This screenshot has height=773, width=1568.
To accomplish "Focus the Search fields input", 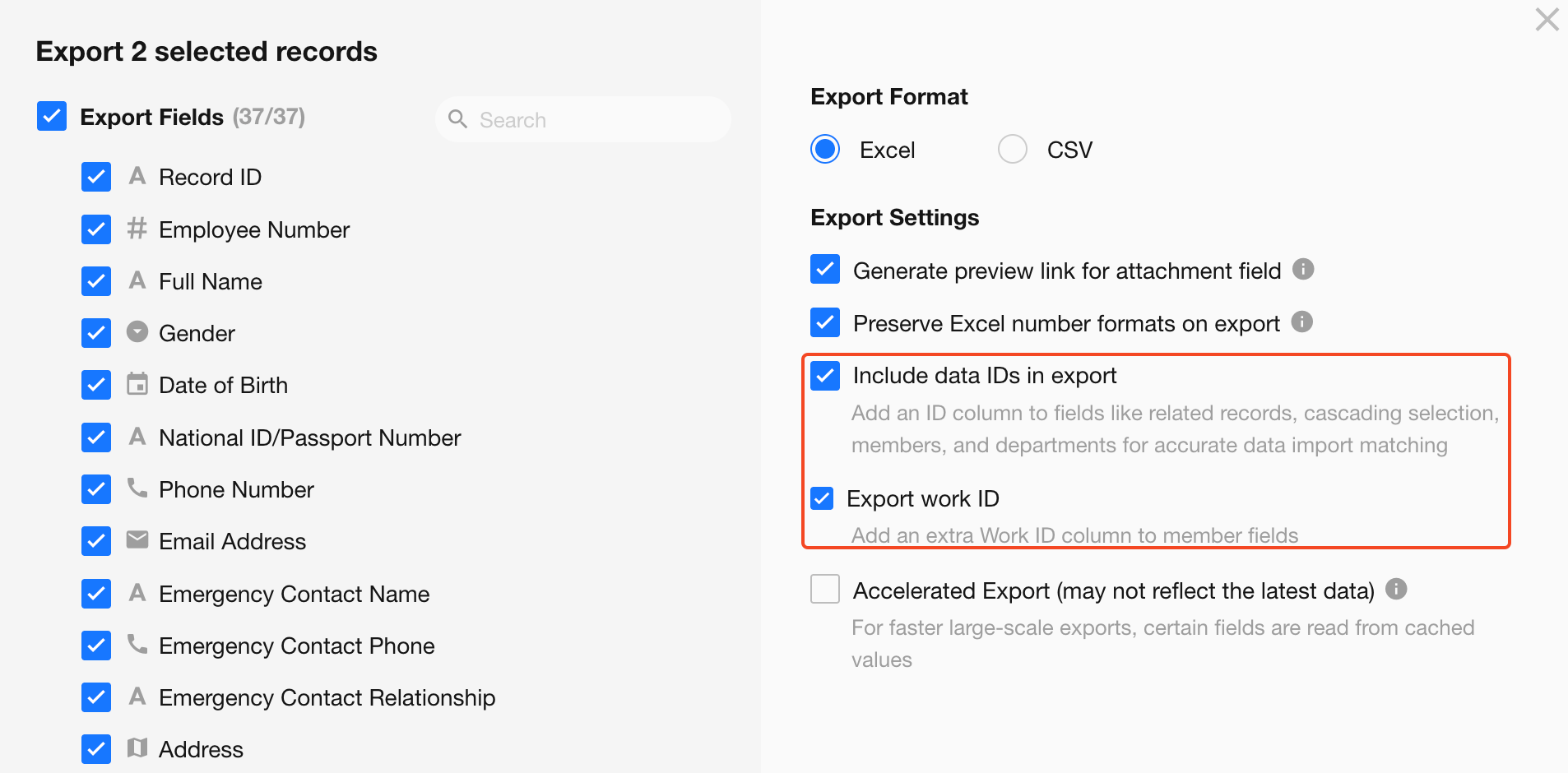I will tap(592, 120).
